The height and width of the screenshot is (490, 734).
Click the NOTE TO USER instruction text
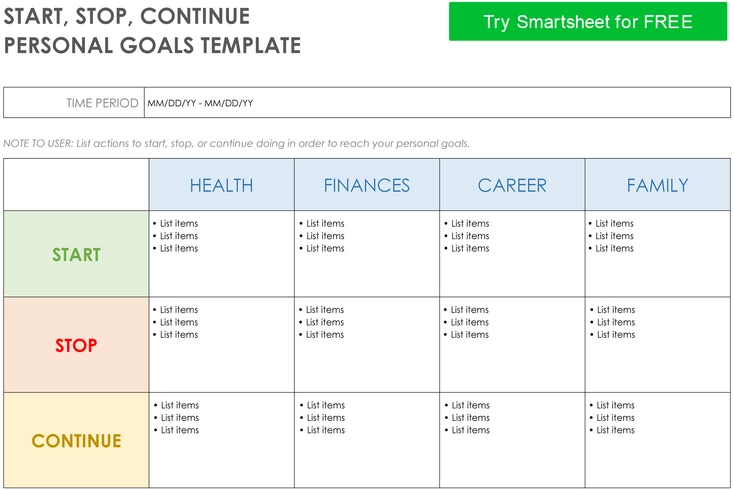236,143
